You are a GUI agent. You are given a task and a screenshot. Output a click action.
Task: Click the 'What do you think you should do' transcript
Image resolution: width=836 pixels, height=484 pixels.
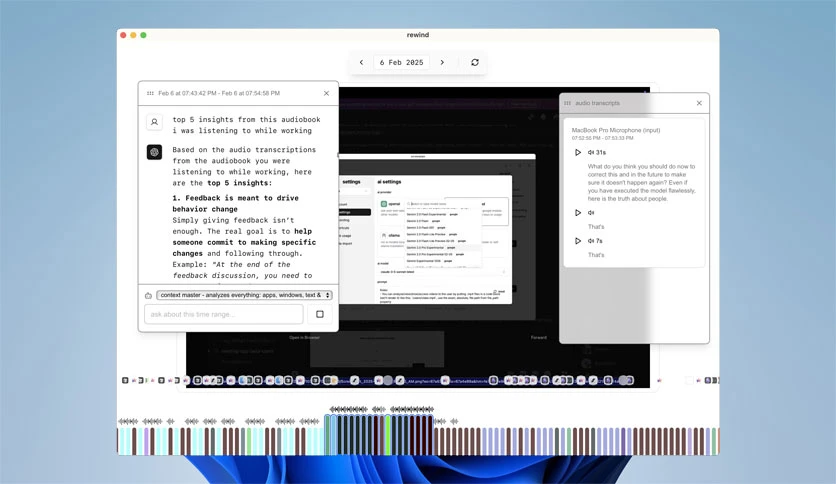pyautogui.click(x=641, y=182)
